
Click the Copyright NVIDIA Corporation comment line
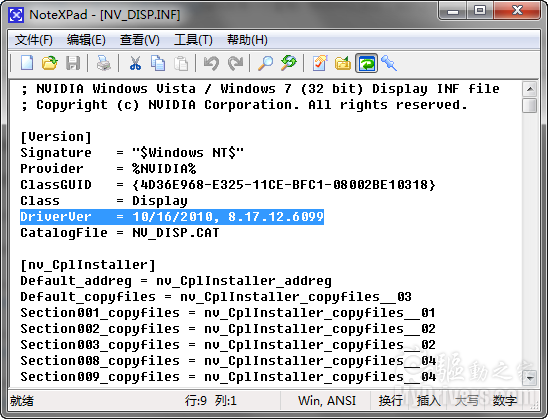244,105
